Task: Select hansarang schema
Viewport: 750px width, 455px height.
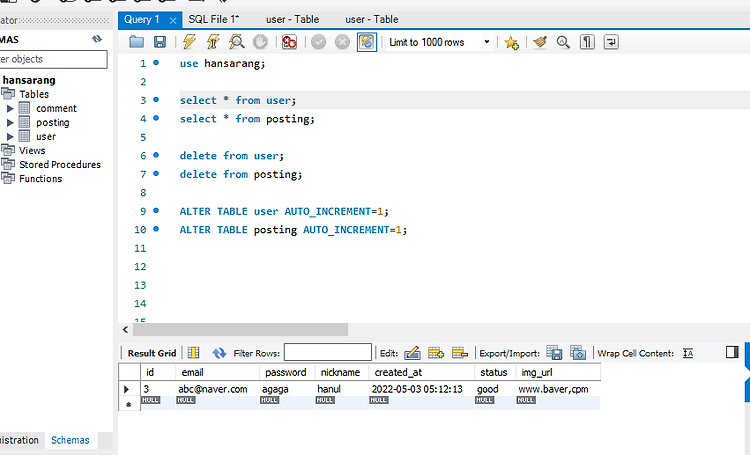Action: tap(29, 80)
